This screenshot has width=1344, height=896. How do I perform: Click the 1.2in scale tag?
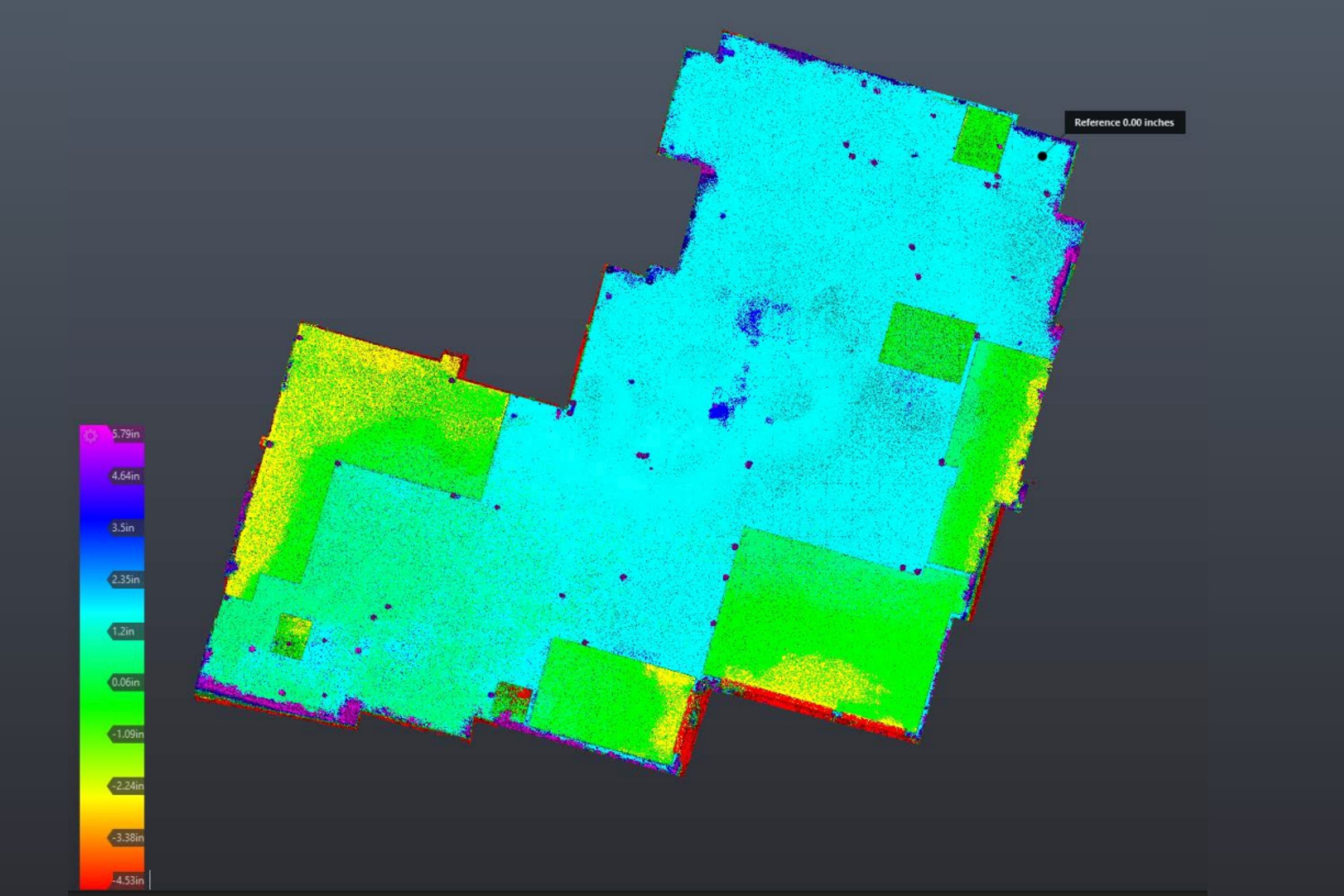click(123, 632)
